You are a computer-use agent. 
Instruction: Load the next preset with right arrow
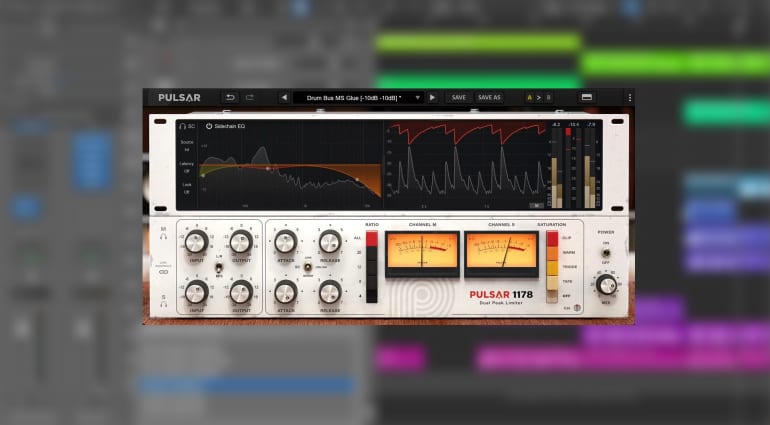point(432,98)
